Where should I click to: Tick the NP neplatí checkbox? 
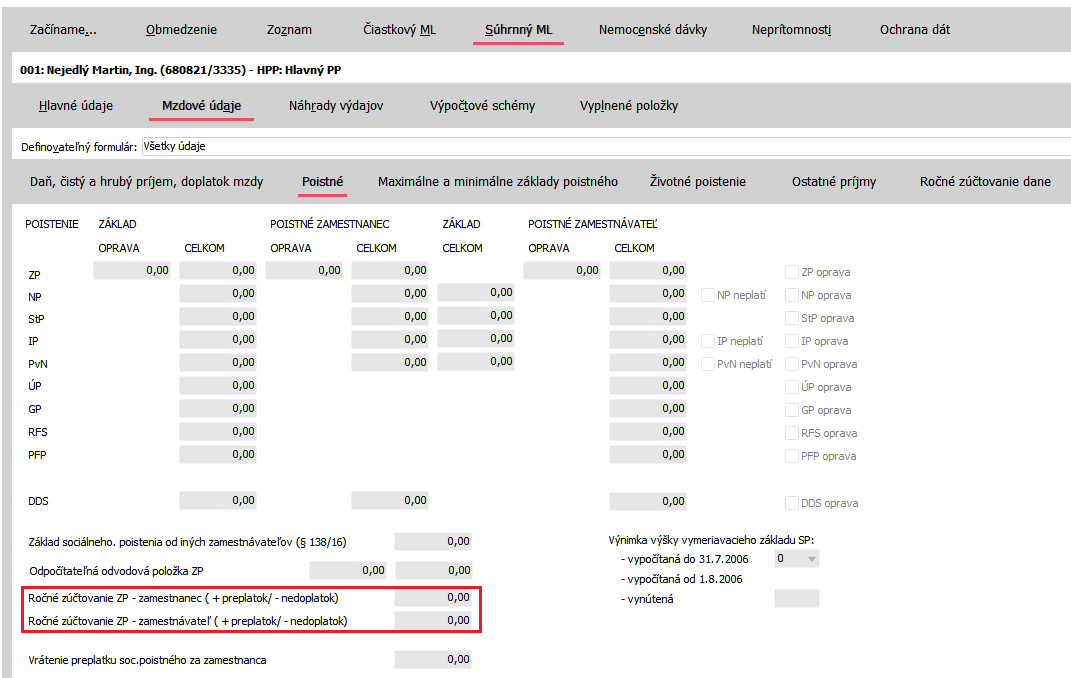click(708, 295)
